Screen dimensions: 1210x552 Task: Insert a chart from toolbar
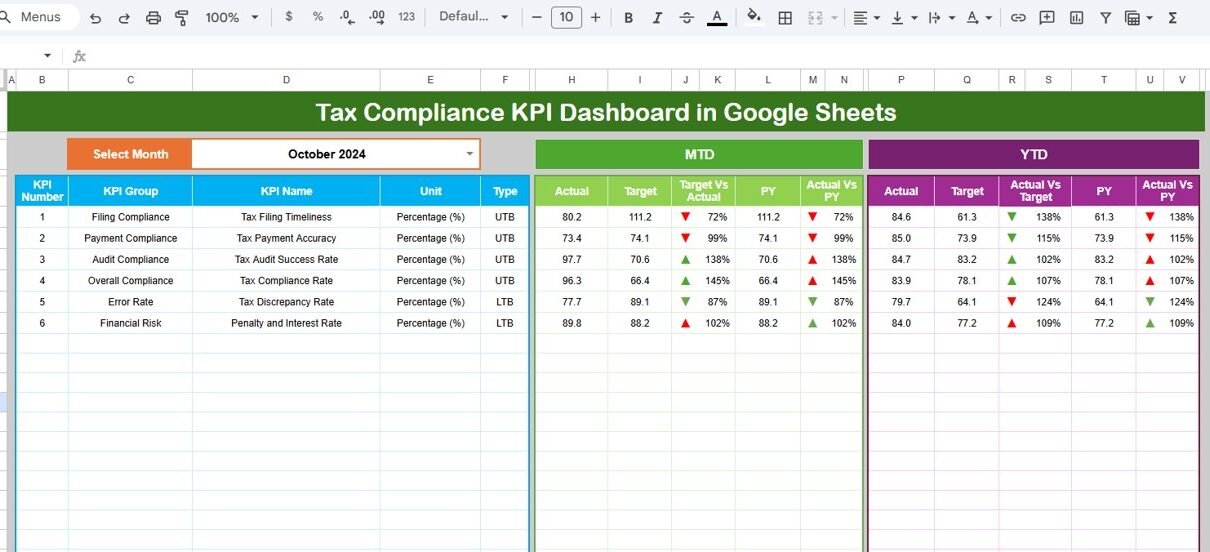pos(1076,18)
